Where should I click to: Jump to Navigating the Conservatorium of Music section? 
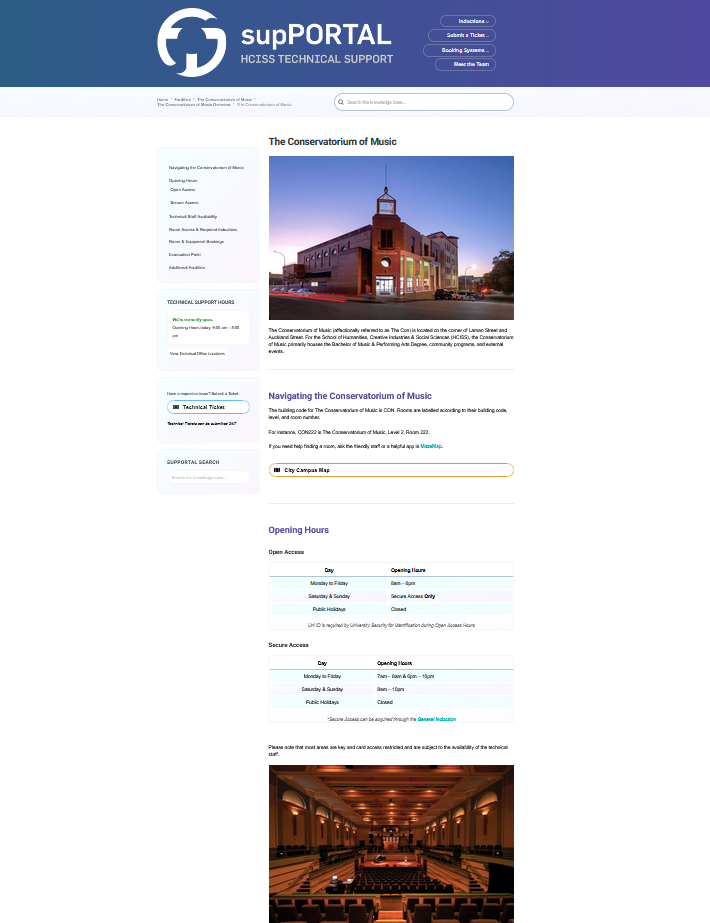pyautogui.click(x=206, y=167)
